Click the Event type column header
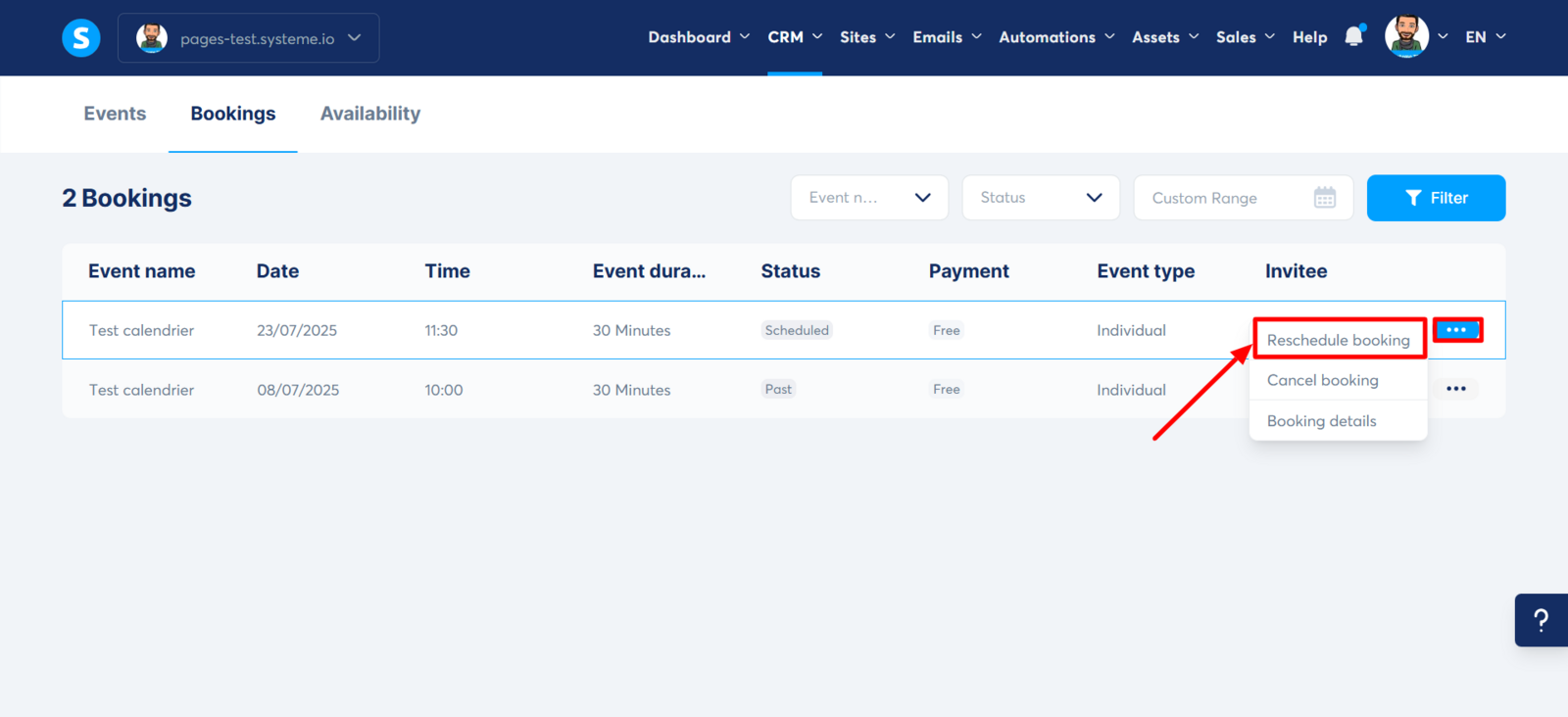Viewport: 1568px width, 717px height. [1146, 271]
